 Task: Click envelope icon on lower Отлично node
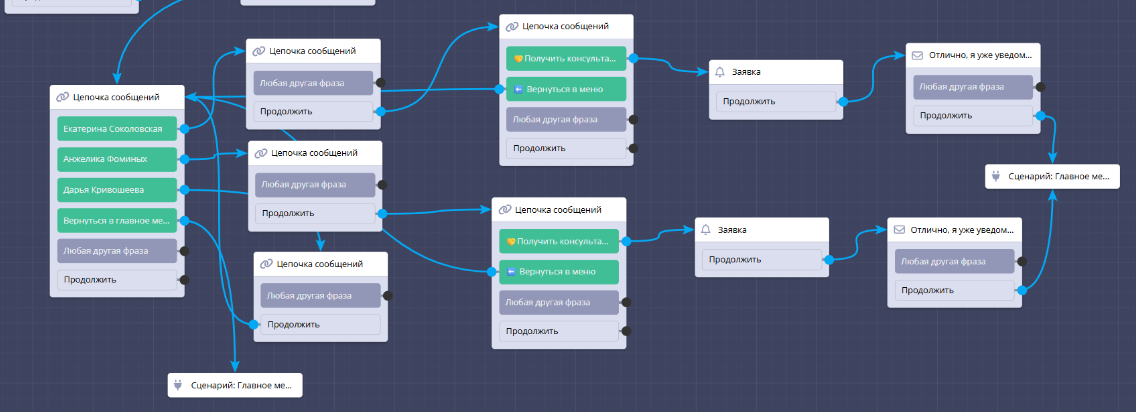pyautogui.click(x=899, y=230)
